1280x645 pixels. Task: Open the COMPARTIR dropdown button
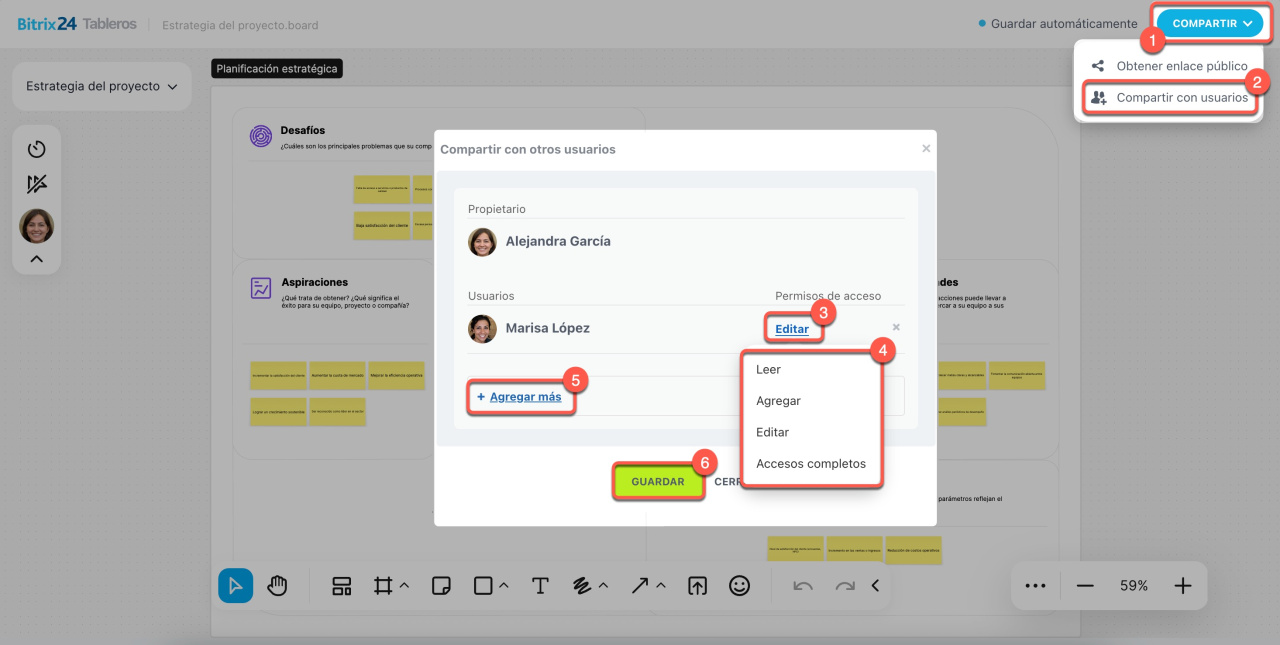click(x=1212, y=23)
